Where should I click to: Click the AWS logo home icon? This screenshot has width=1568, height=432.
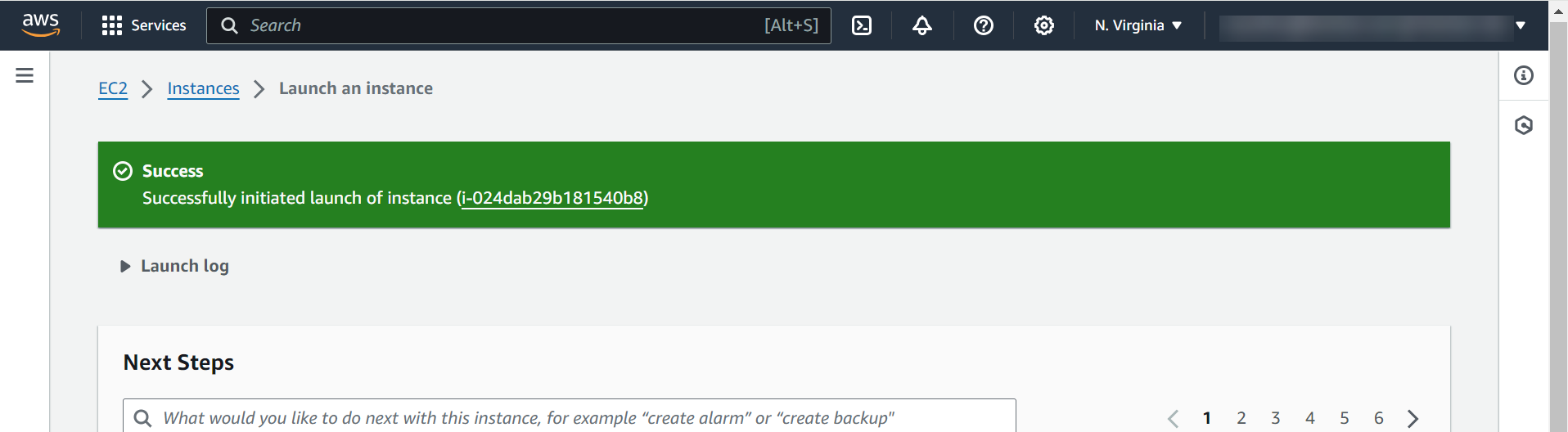coord(41,25)
